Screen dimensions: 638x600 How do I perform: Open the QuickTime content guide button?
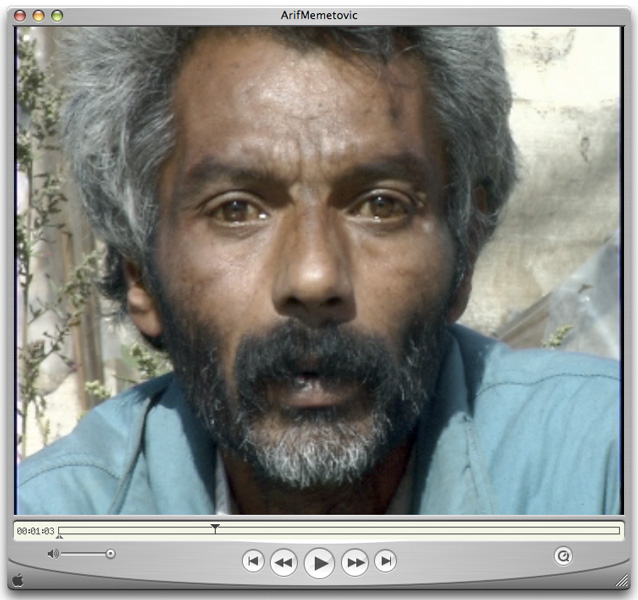(564, 556)
